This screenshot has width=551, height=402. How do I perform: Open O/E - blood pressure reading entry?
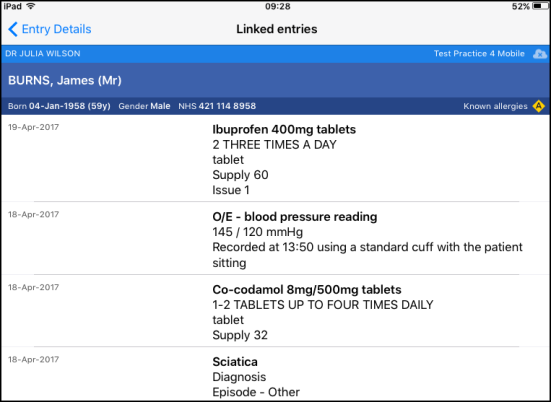pyautogui.click(x=276, y=238)
